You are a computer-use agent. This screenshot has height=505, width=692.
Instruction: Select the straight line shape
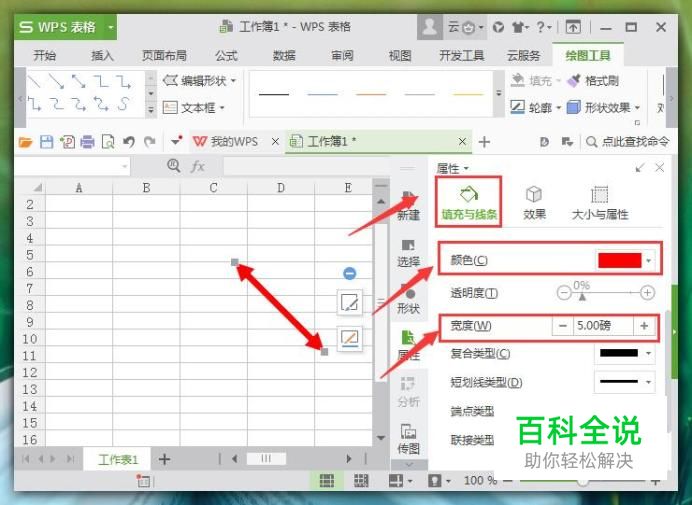click(34, 81)
